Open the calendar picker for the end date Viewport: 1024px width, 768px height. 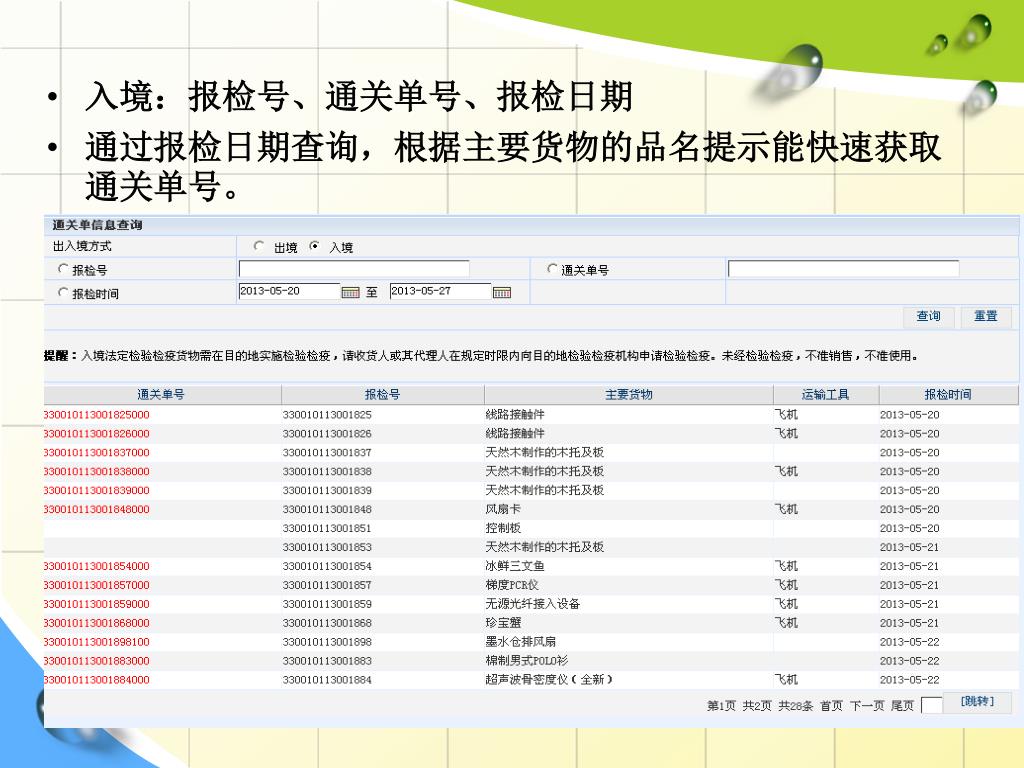502,293
